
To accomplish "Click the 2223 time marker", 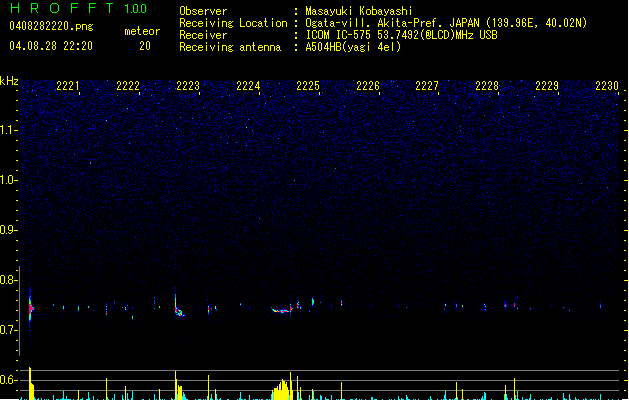I will point(188,86).
